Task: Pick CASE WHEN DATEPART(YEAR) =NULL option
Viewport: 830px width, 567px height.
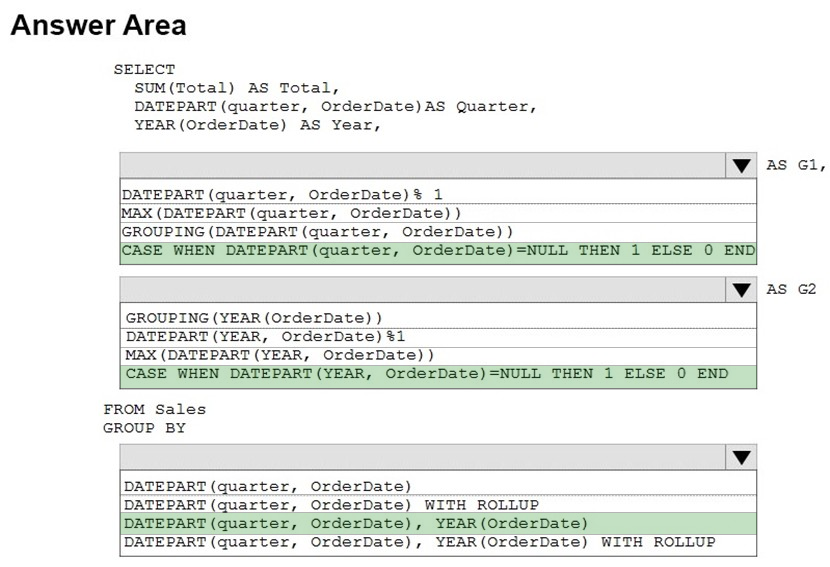Action: pos(438,376)
